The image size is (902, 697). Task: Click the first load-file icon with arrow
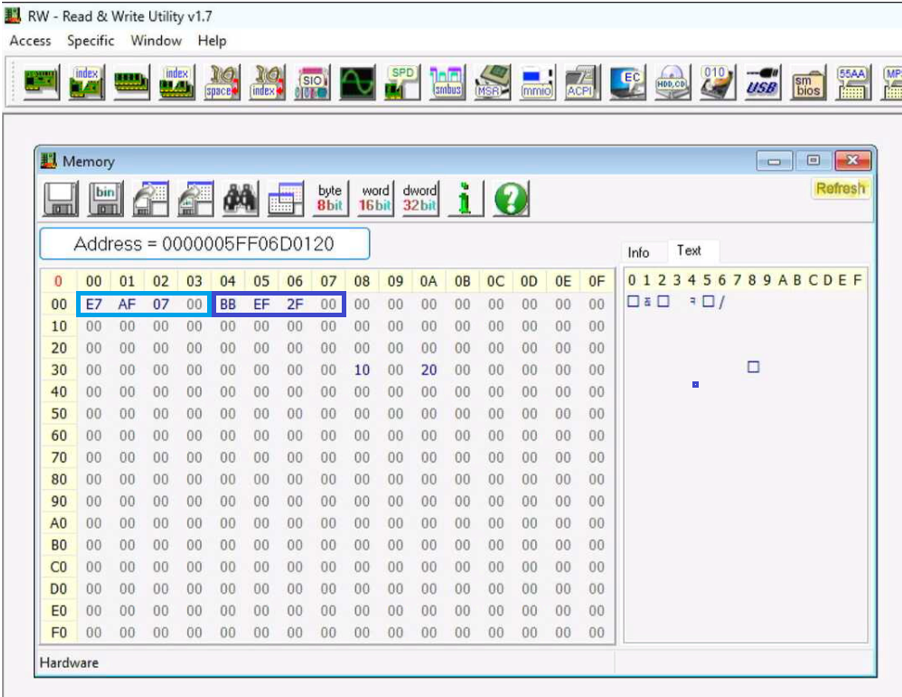151,199
